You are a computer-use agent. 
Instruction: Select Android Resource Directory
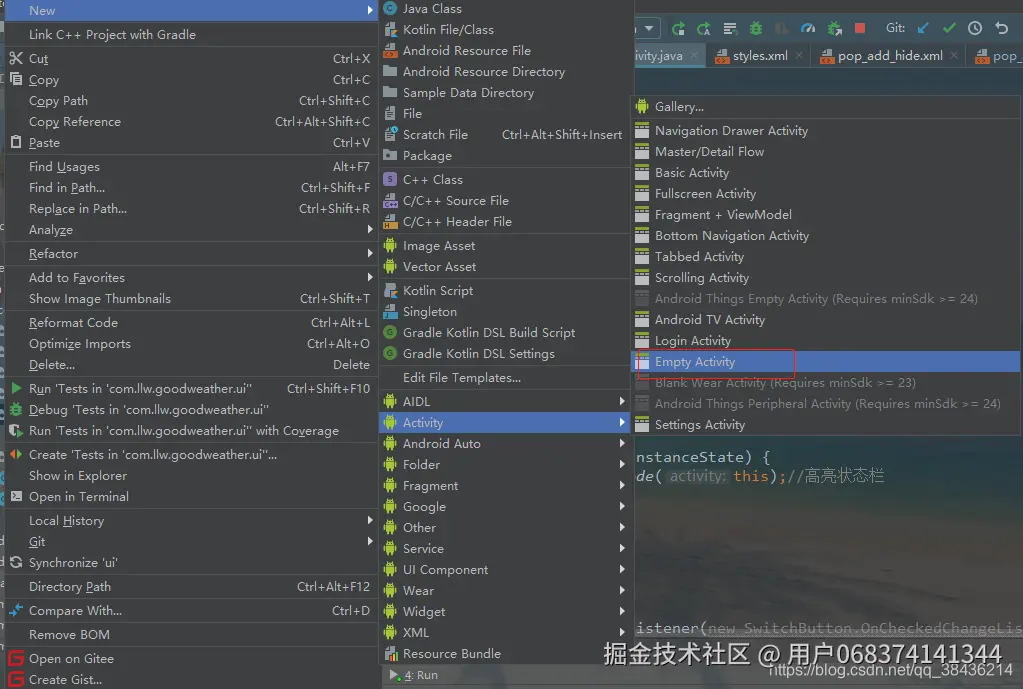pos(504,72)
